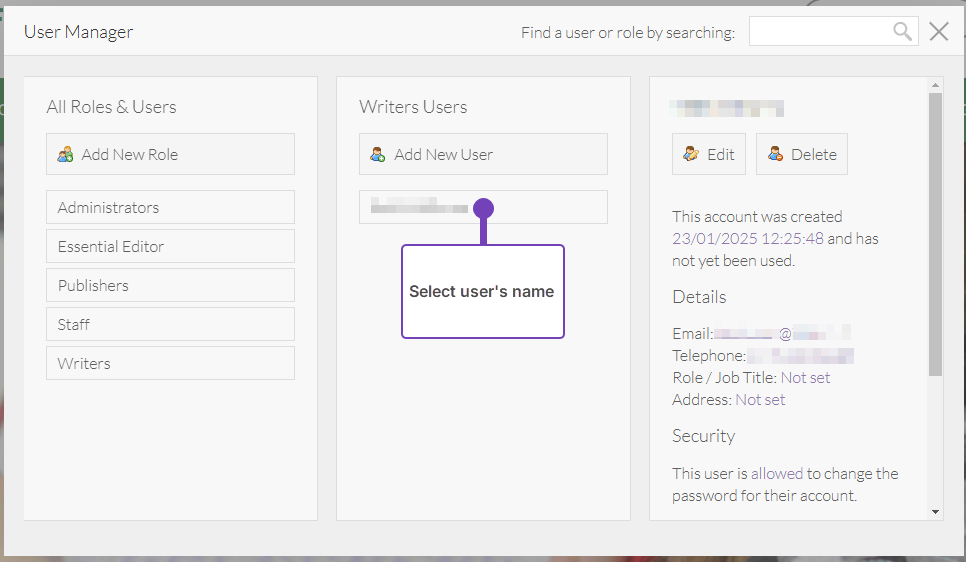Click the Edit user pencil icon

[x=691, y=155]
